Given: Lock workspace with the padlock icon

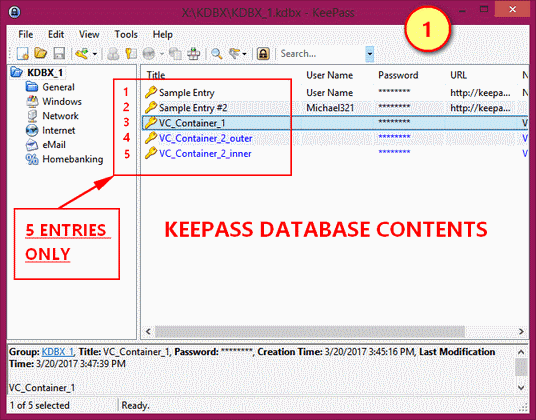Looking at the screenshot, I should tap(263, 54).
